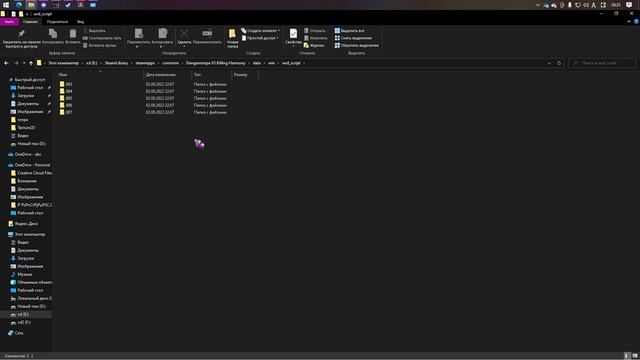Refresh the current folder view

click(x=559, y=63)
